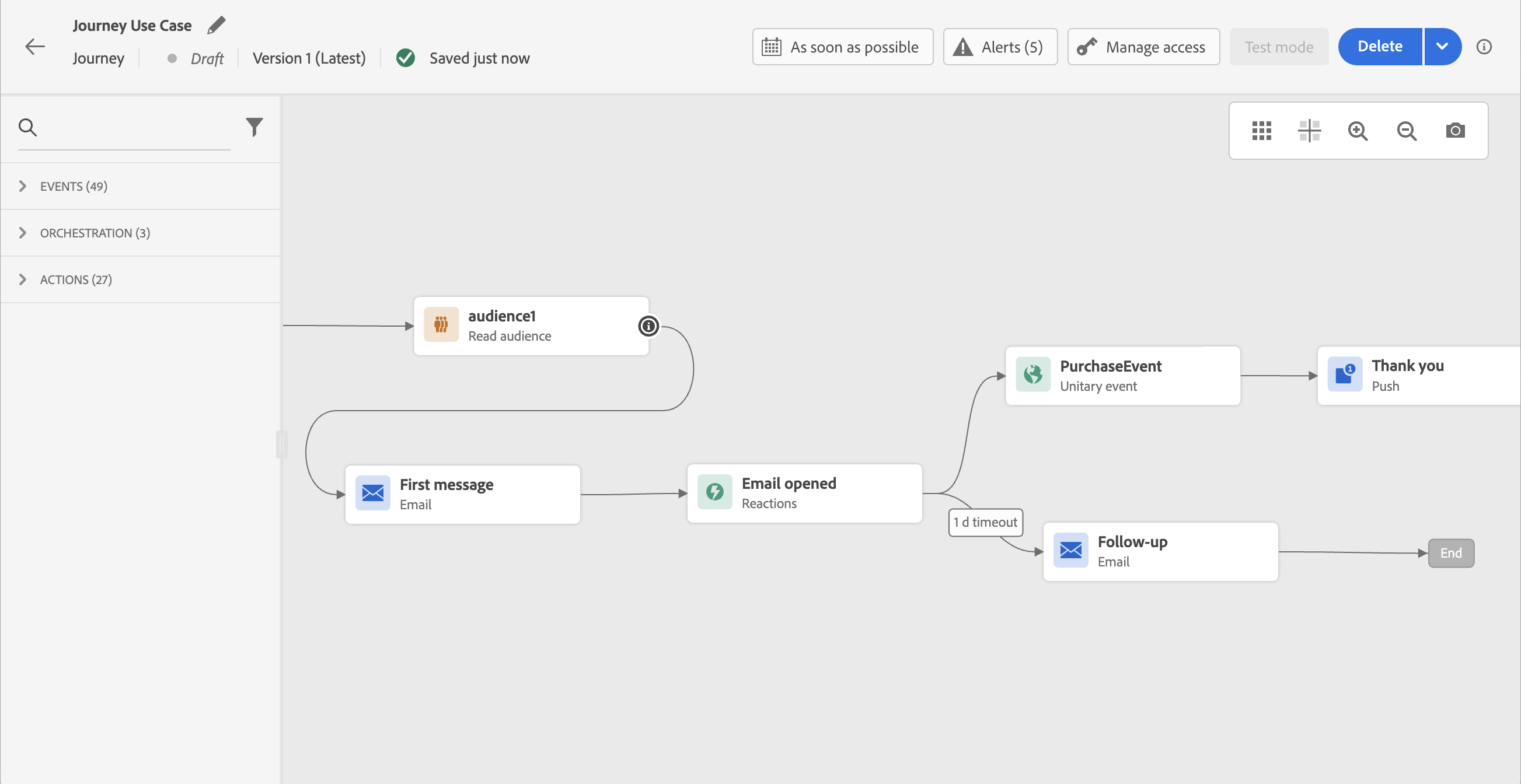1521x784 pixels.
Task: Click the info circle next to Delete
Action: tap(1484, 47)
